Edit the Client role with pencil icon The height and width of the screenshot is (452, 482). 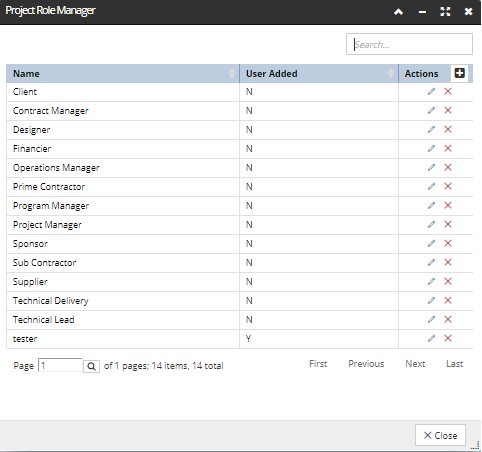pyautogui.click(x=431, y=91)
